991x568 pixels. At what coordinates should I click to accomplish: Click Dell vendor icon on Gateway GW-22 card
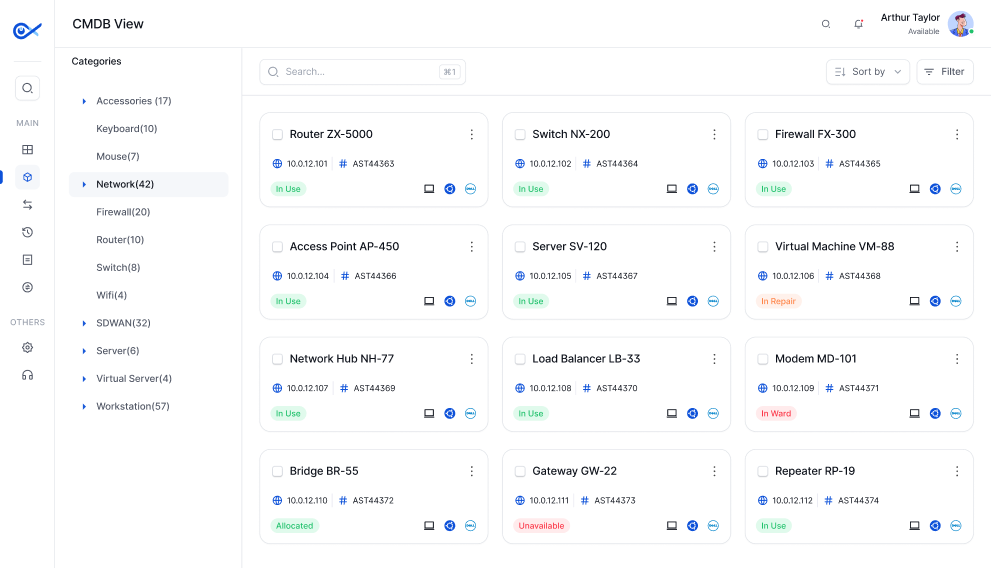[x=713, y=526]
